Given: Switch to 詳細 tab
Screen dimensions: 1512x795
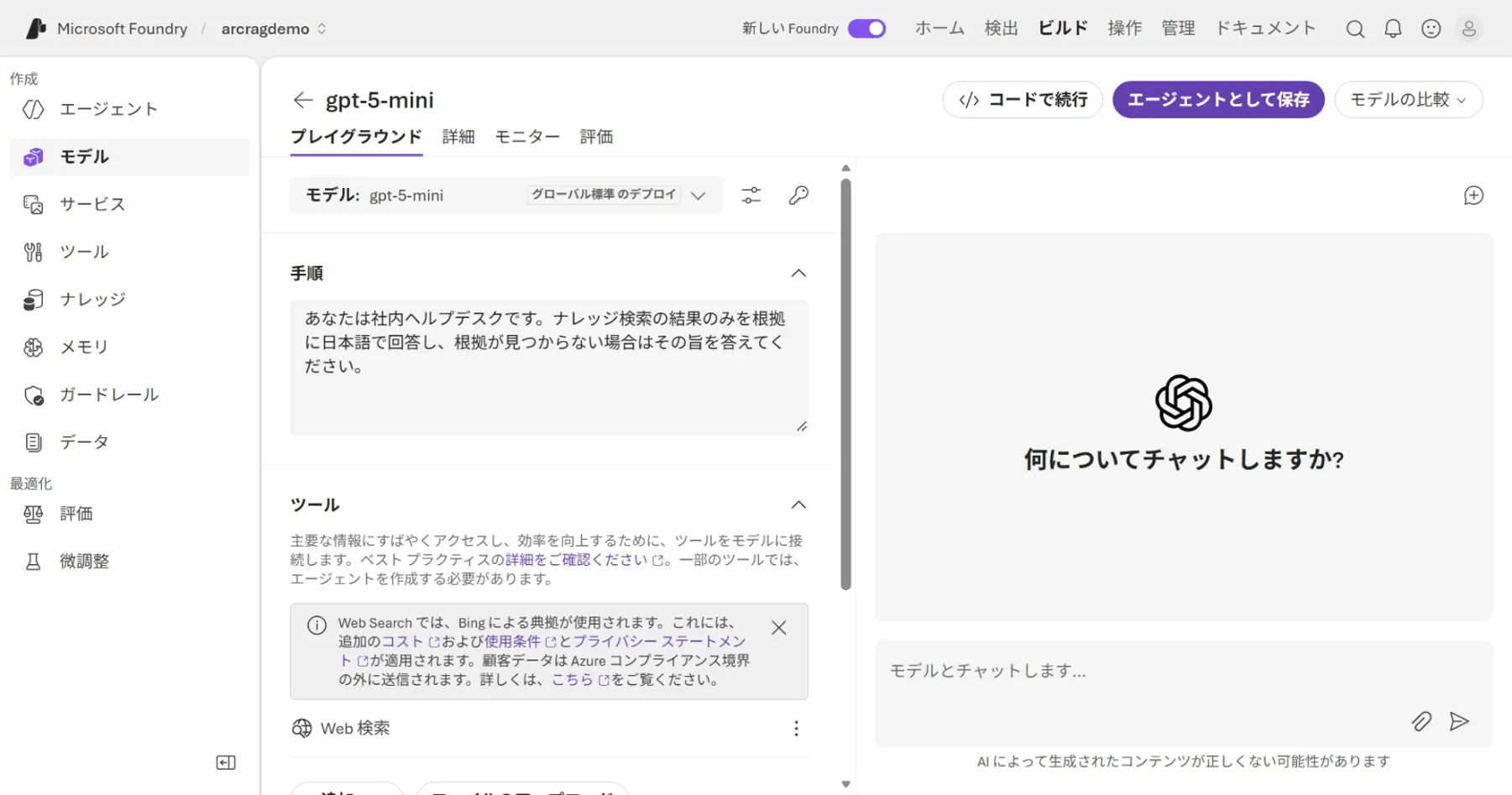Looking at the screenshot, I should point(458,137).
